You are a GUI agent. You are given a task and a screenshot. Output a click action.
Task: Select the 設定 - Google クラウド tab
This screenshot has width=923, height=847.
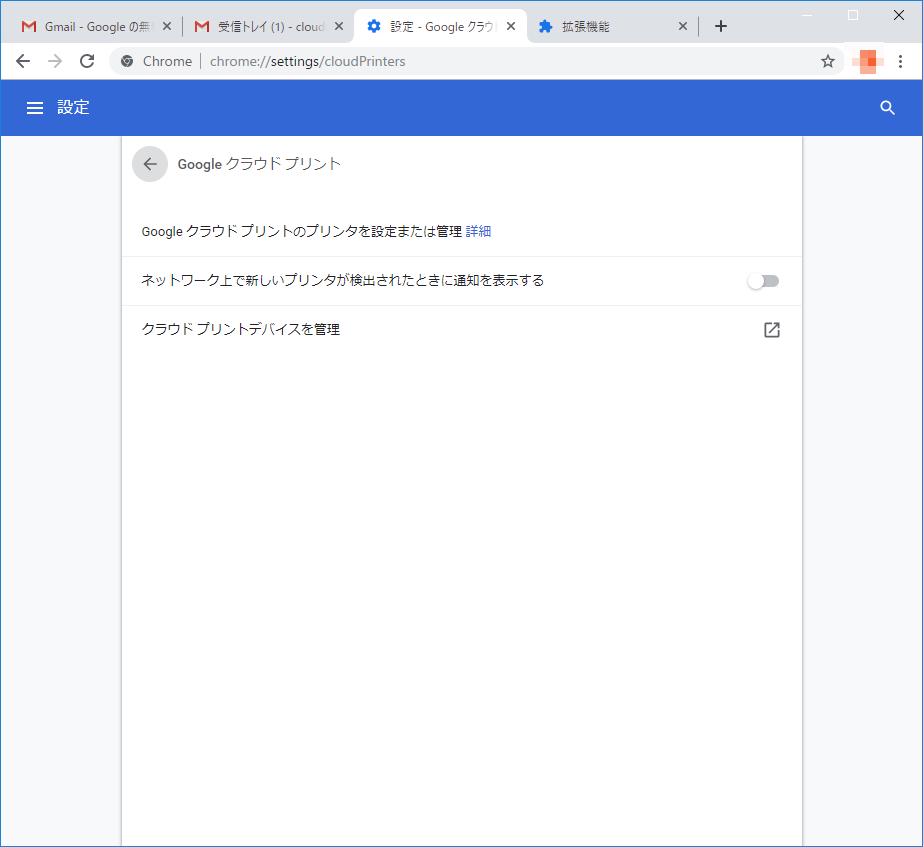(440, 26)
